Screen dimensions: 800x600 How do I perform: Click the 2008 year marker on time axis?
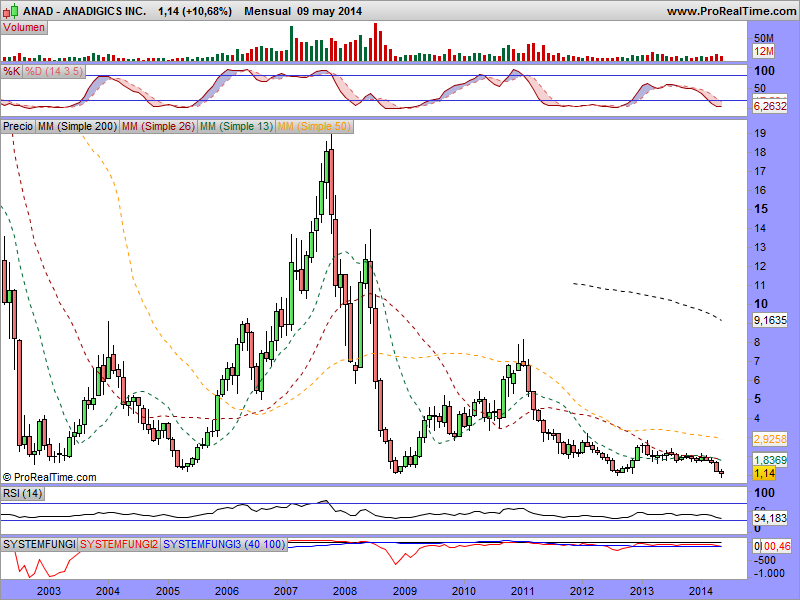[344, 591]
